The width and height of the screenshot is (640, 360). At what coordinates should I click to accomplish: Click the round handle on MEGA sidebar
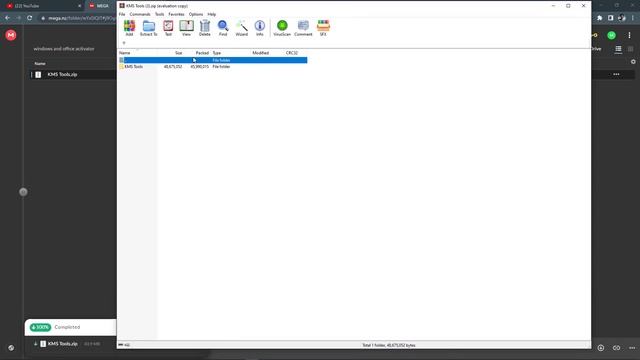click(x=23, y=192)
